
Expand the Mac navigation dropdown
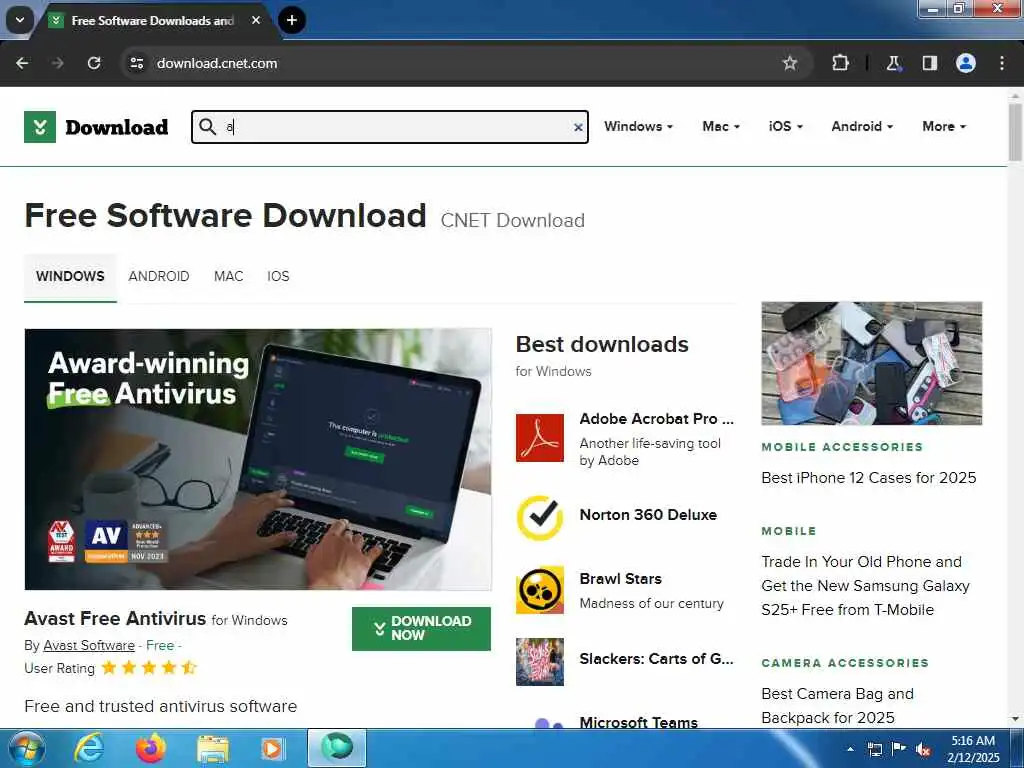(721, 127)
